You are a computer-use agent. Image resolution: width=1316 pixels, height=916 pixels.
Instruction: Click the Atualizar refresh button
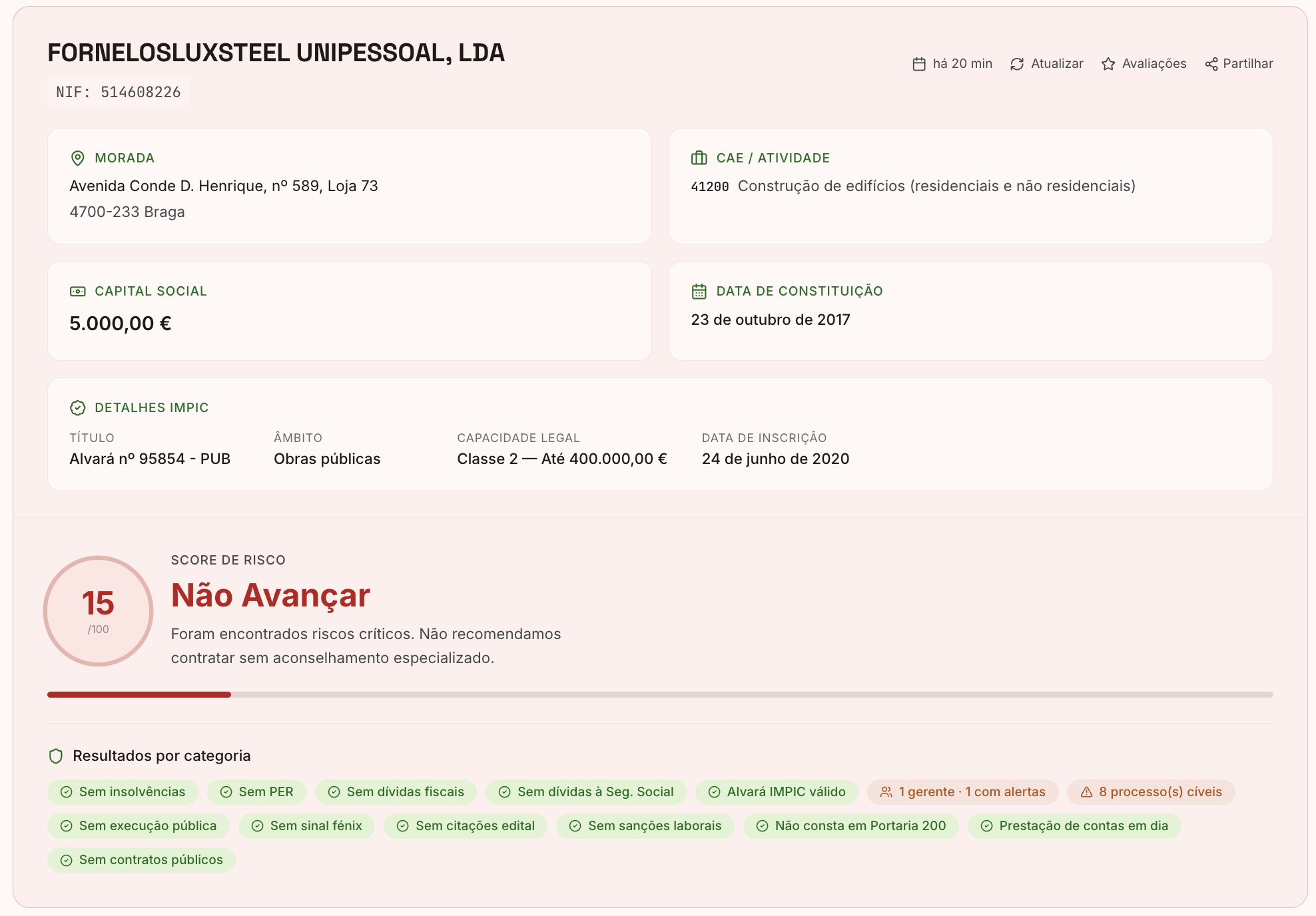(x=1047, y=64)
